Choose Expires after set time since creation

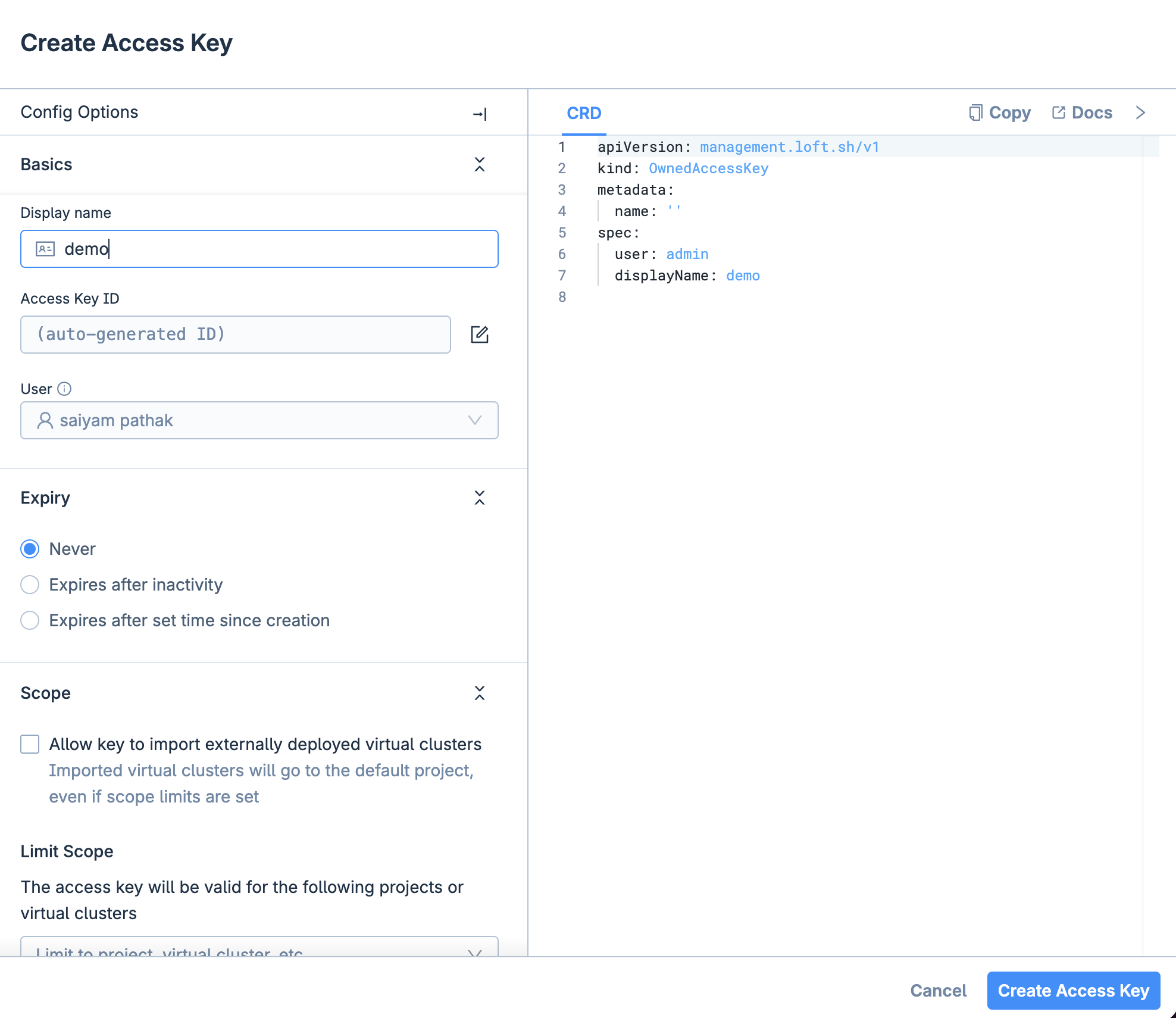30,620
